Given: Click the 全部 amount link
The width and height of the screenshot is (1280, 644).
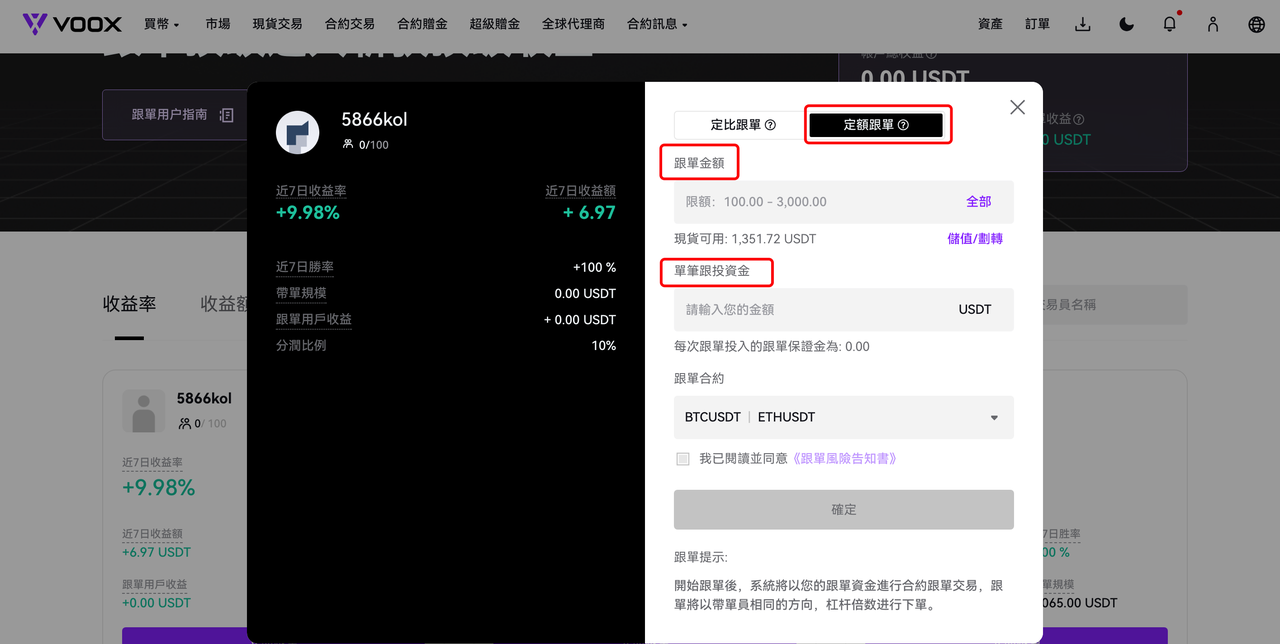Looking at the screenshot, I should 978,202.
